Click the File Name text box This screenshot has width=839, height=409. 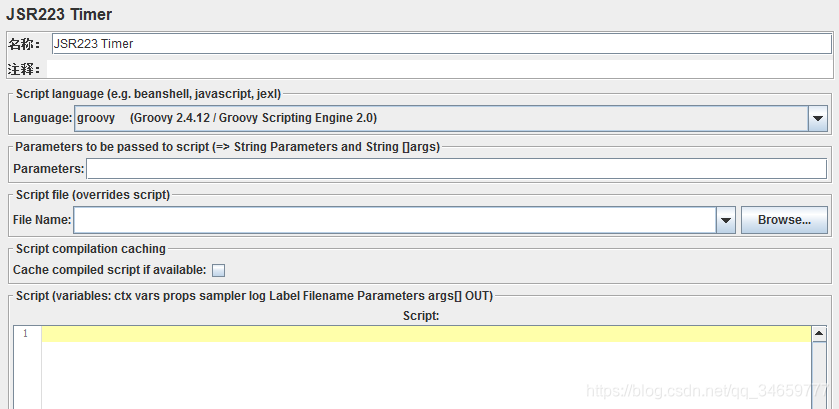pyautogui.click(x=395, y=220)
